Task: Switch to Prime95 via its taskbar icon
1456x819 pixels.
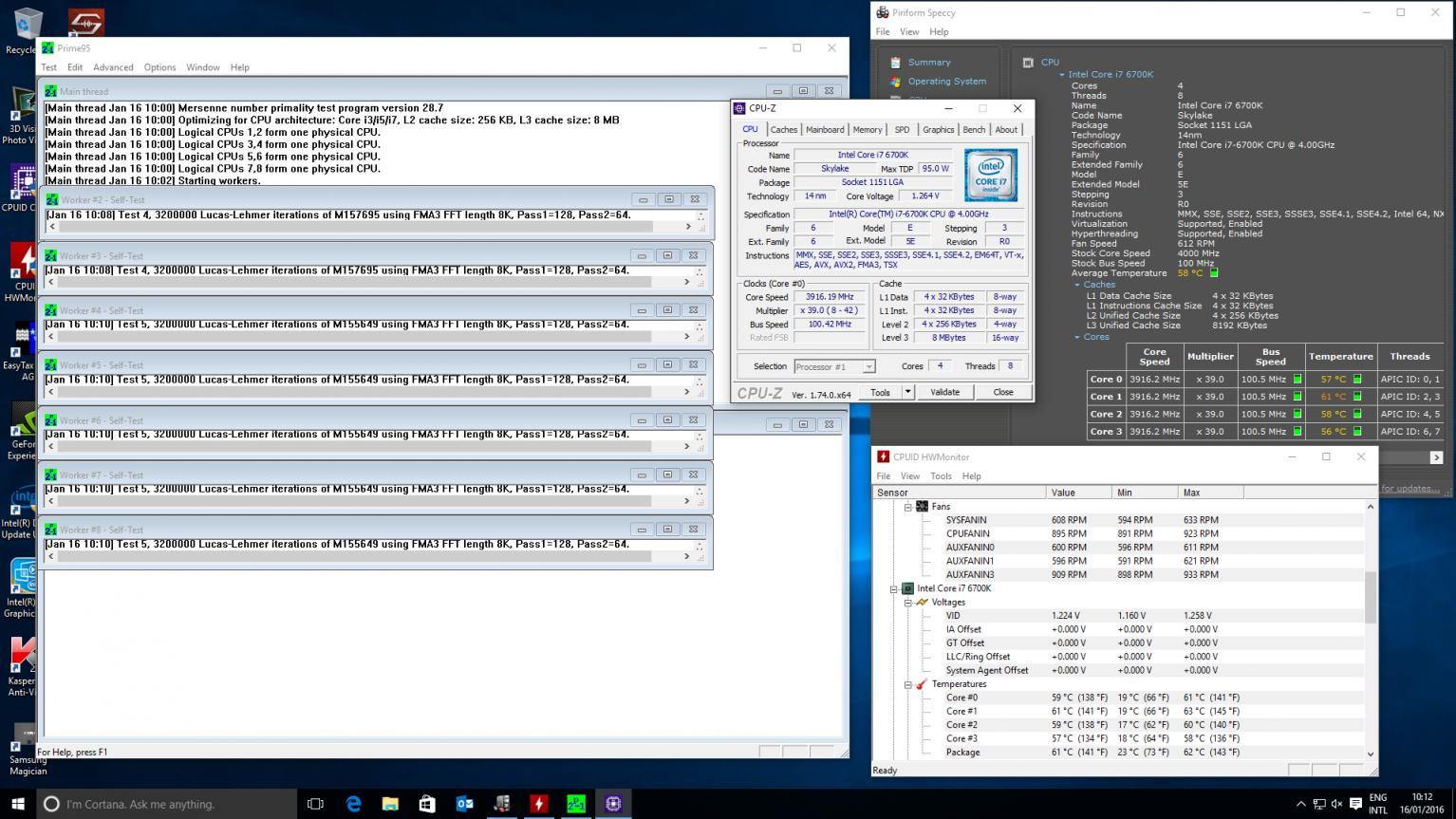Action: tap(576, 804)
